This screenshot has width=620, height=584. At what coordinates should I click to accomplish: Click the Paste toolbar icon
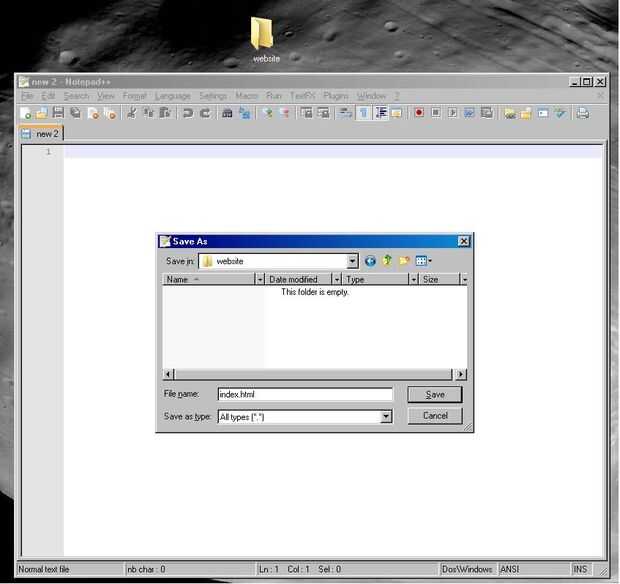pyautogui.click(x=165, y=113)
